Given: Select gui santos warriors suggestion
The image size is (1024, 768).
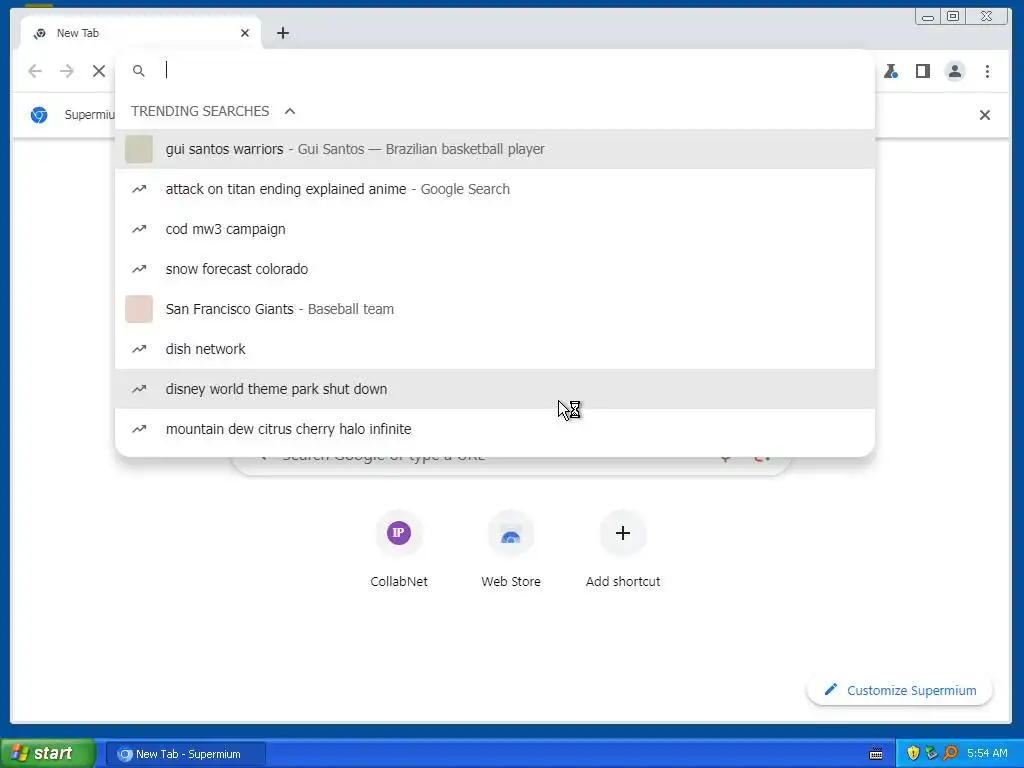Looking at the screenshot, I should (495, 149).
